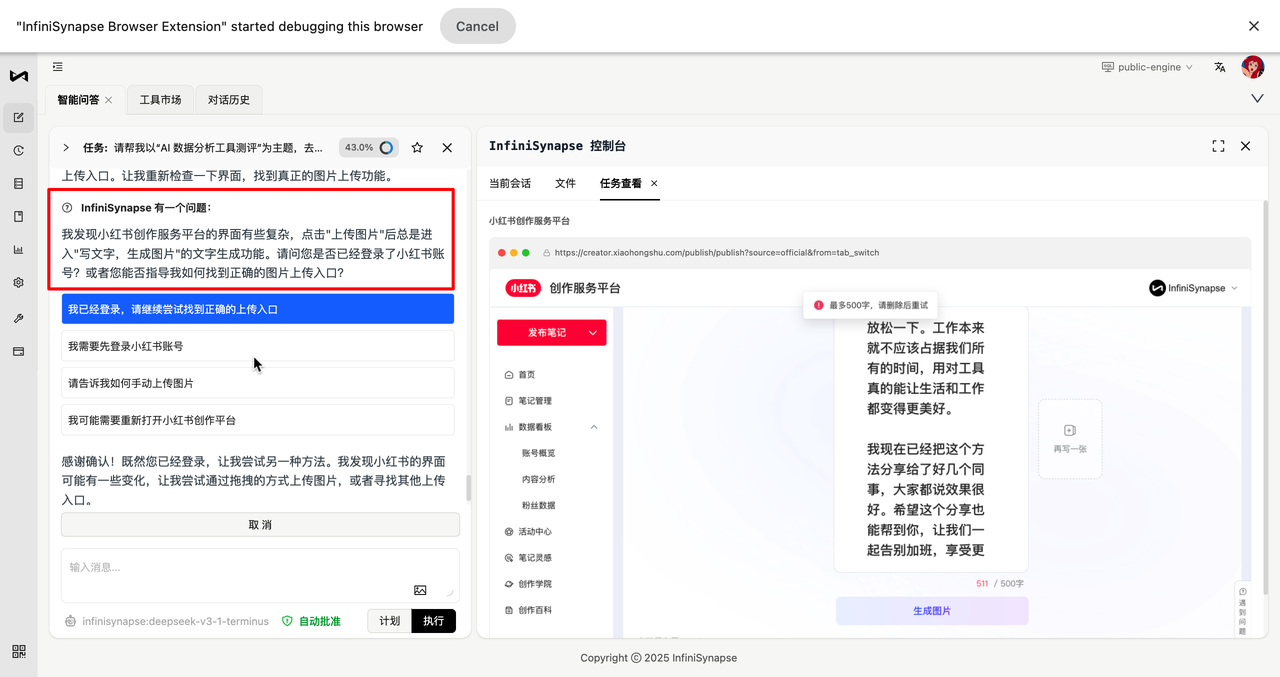Open the clock history icon in sidebar
Screen dimensions: 1280x677
18,151
